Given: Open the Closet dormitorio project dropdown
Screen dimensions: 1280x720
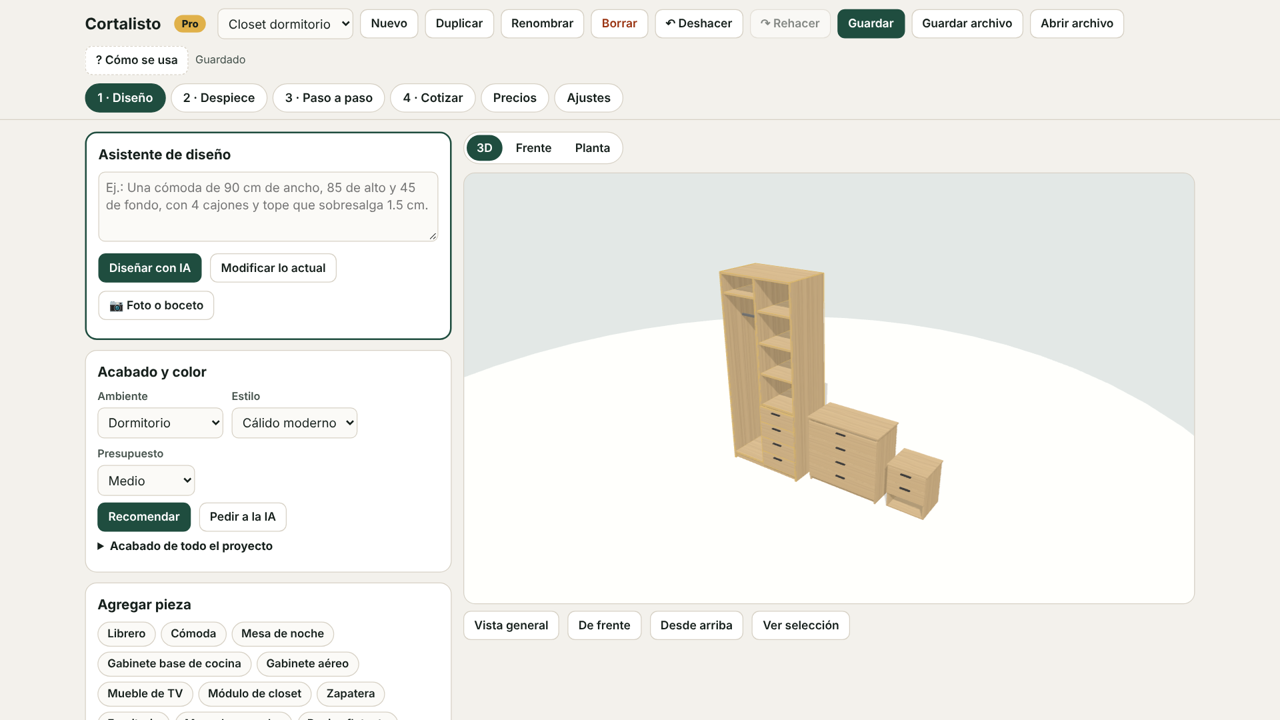Looking at the screenshot, I should (285, 24).
